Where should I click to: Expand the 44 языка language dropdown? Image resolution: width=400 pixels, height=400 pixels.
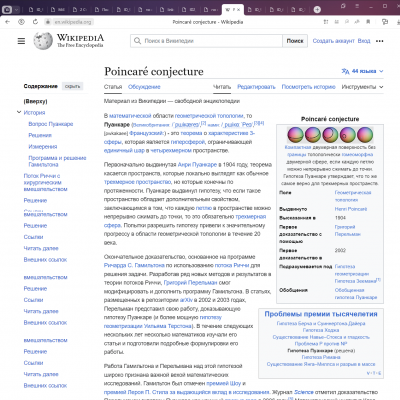click(363, 71)
